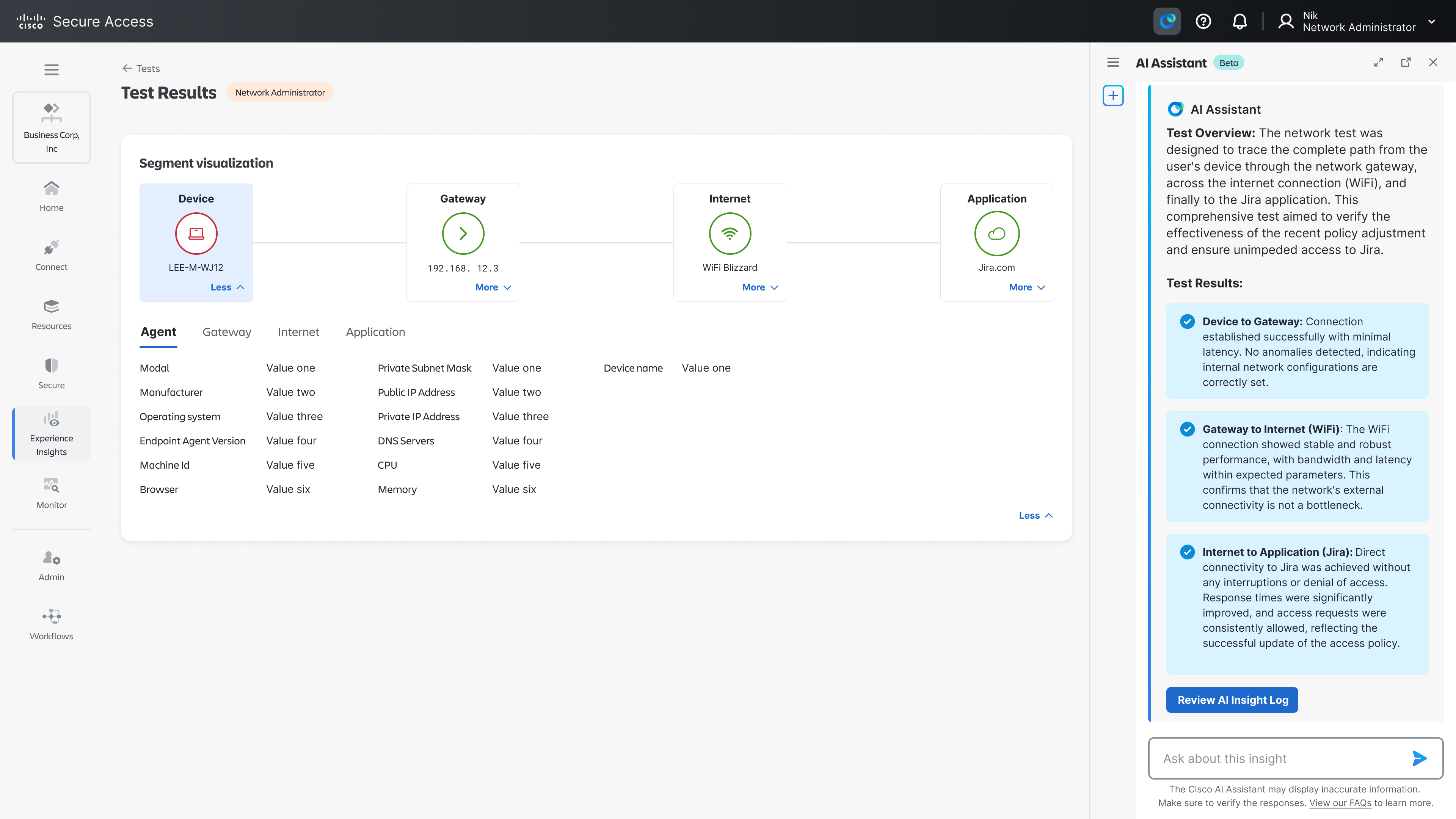The image size is (1456, 819).
Task: Open the help question mark icon
Action: pyautogui.click(x=1203, y=22)
